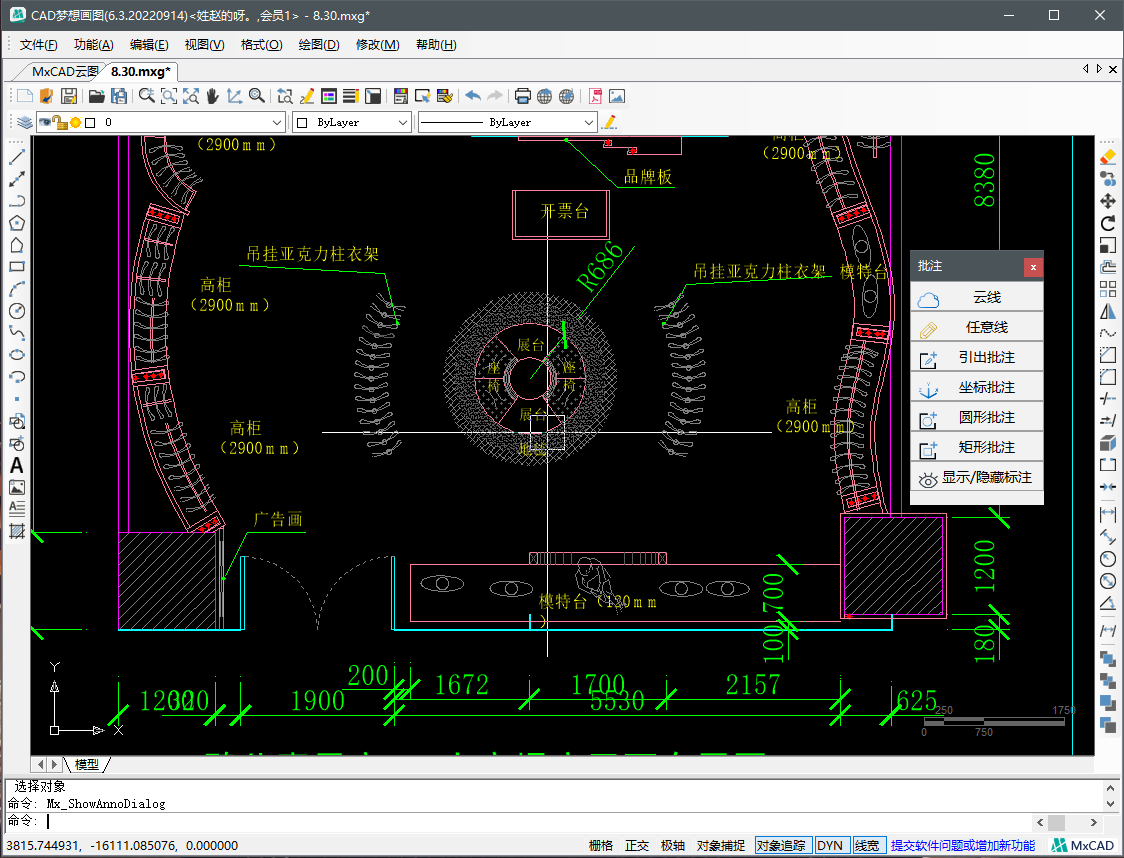Click the Zoom window icon
Screen dimensions: 1124x858
click(x=168, y=96)
